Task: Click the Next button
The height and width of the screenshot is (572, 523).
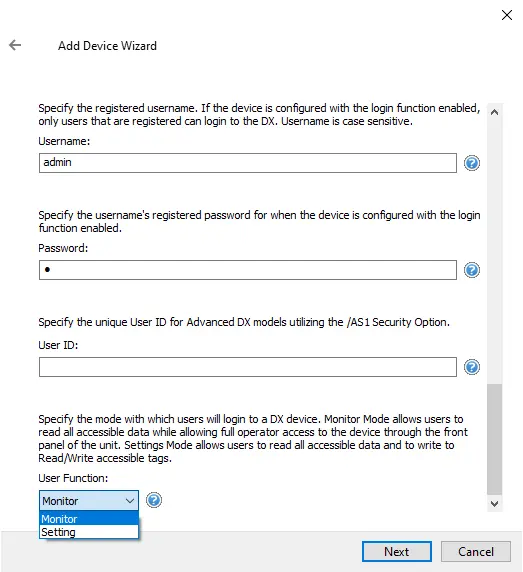Action: 396,552
